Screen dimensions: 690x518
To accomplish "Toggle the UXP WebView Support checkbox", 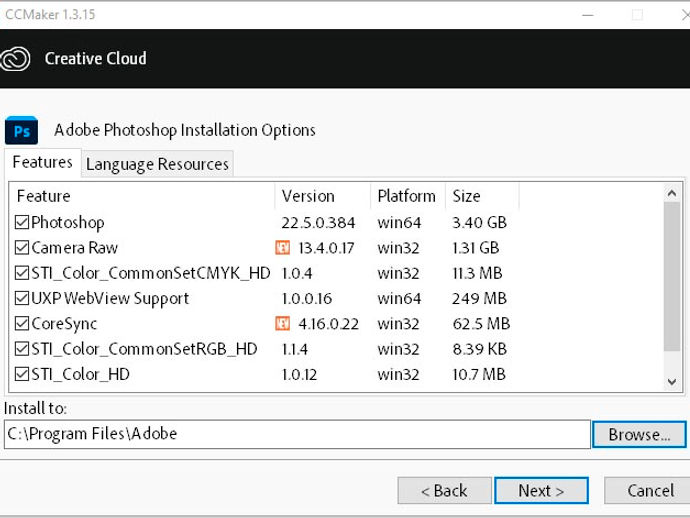I will click(x=22, y=298).
